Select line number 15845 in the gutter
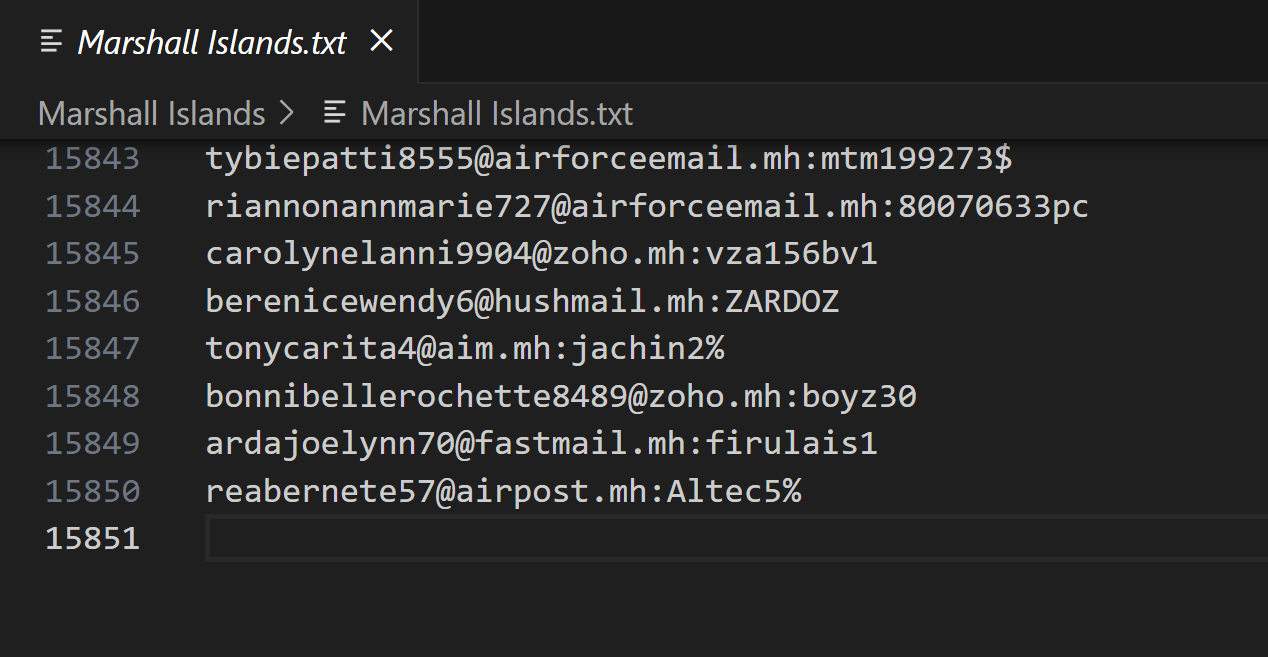The image size is (1268, 657). (x=93, y=254)
